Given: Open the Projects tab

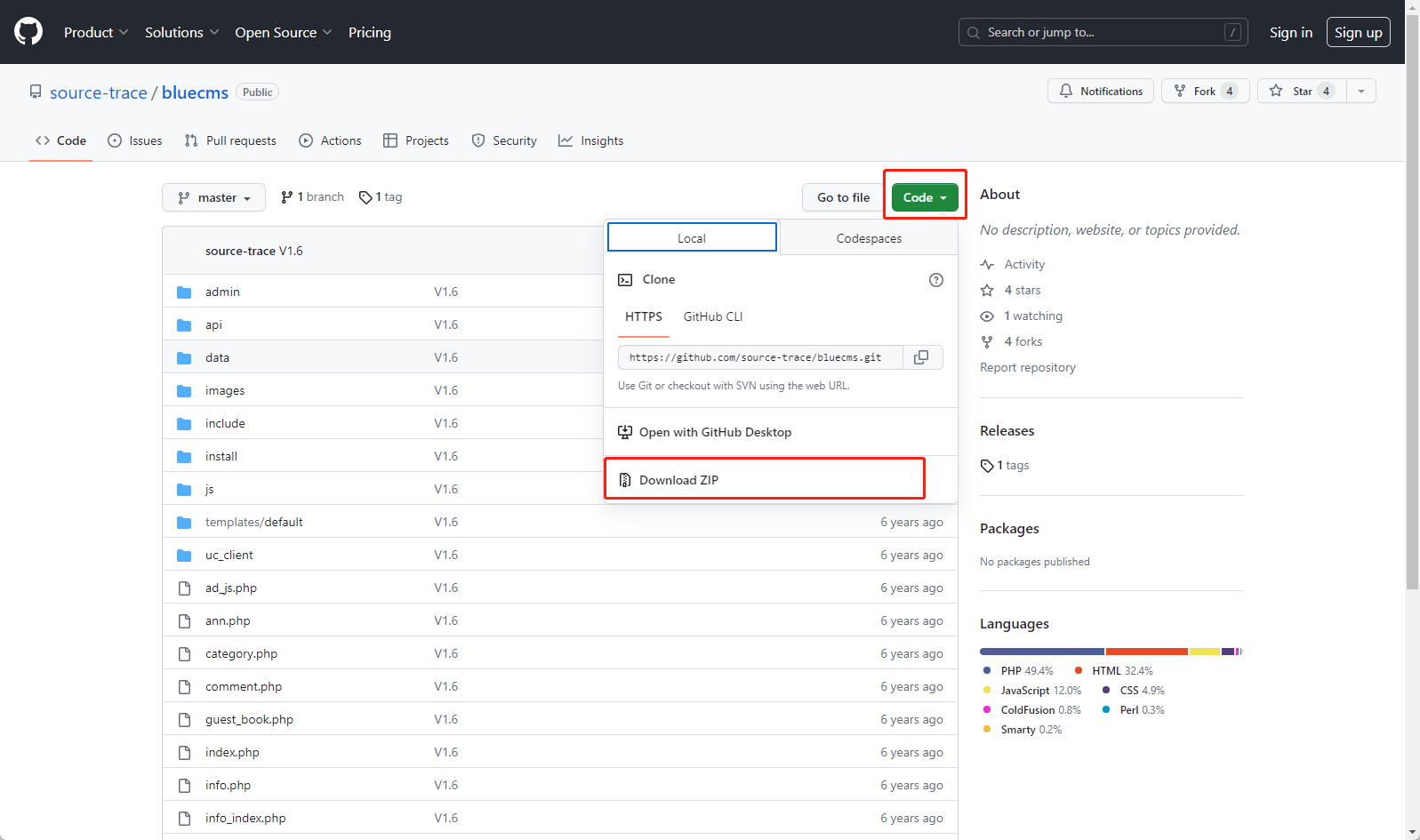Looking at the screenshot, I should [x=416, y=140].
